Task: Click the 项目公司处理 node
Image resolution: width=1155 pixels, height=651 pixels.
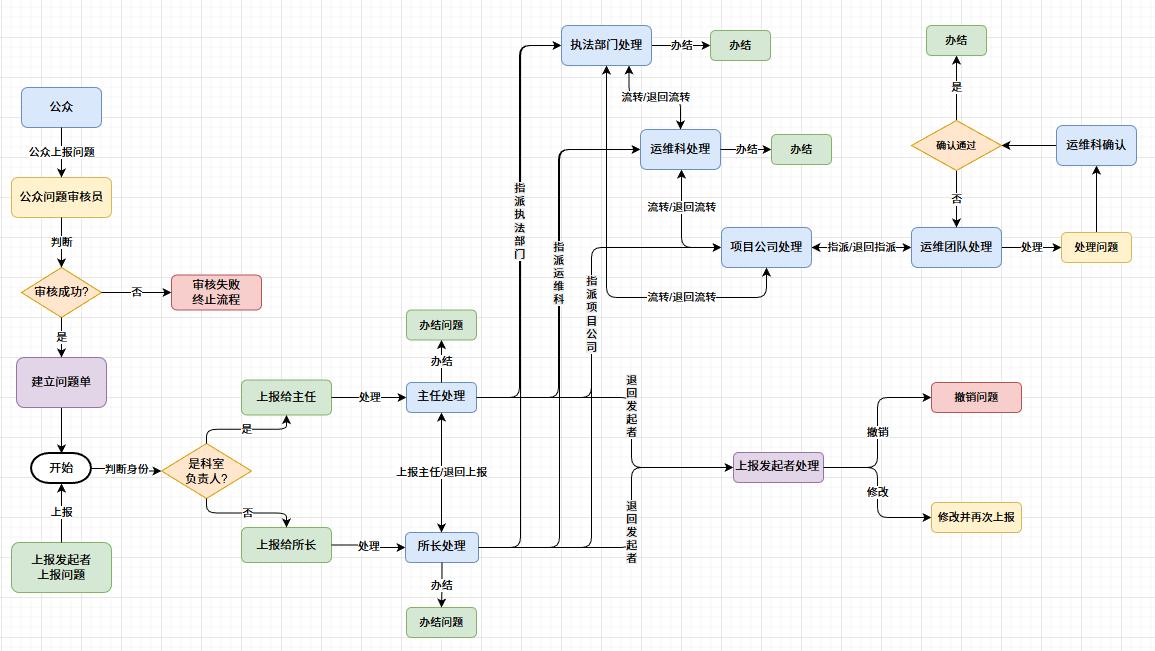Action: point(766,247)
